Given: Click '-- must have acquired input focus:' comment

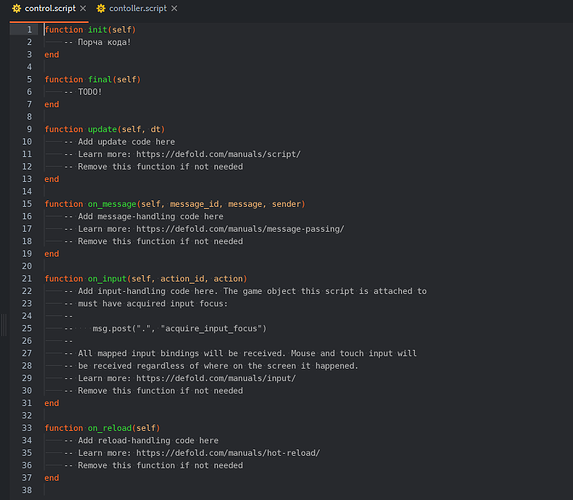Looking at the screenshot, I should pos(146,304).
